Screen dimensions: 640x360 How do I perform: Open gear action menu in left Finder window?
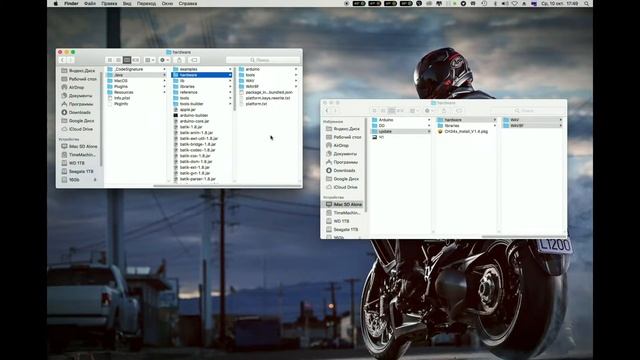point(164,60)
